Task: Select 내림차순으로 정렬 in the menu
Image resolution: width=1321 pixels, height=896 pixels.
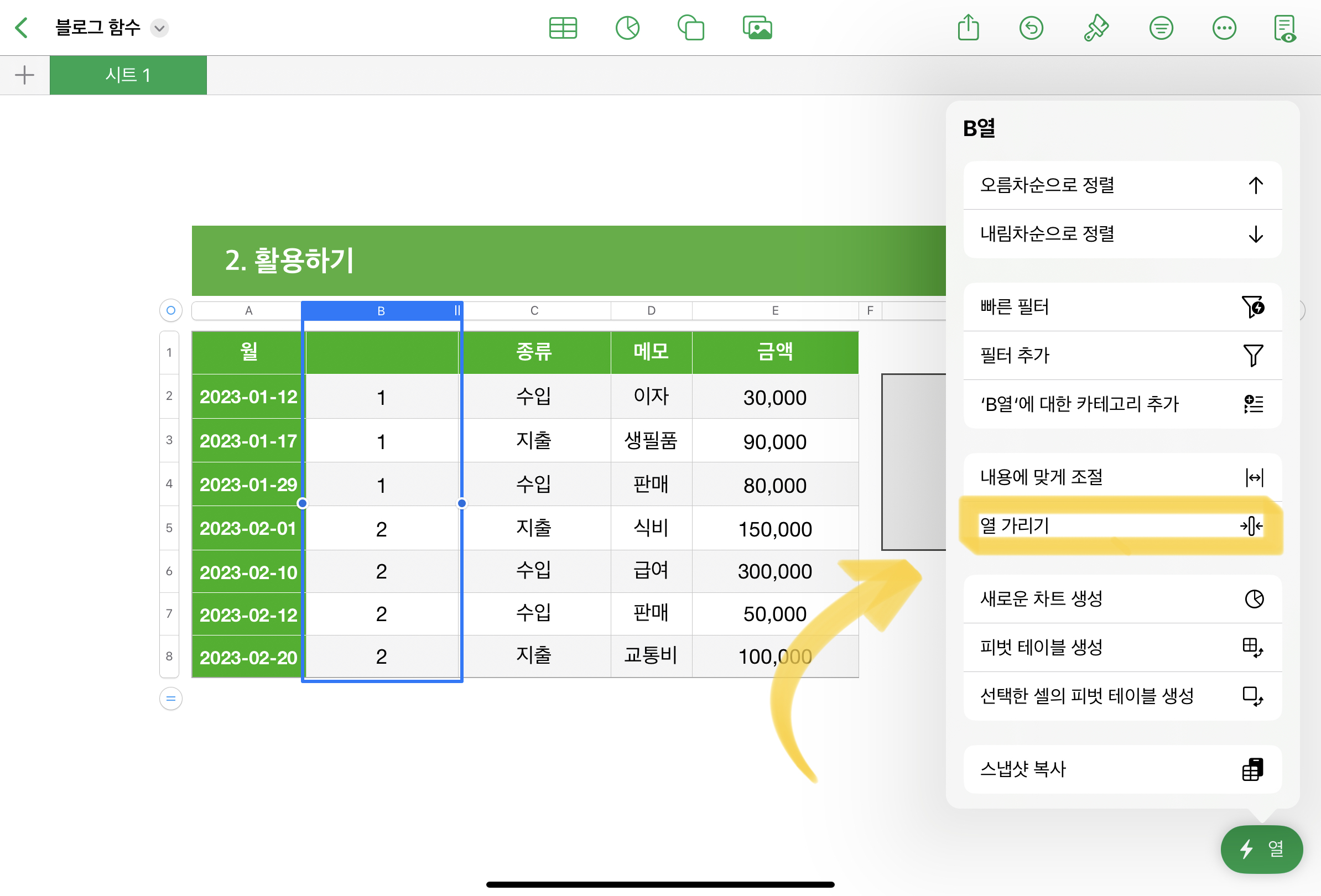Action: [1122, 234]
